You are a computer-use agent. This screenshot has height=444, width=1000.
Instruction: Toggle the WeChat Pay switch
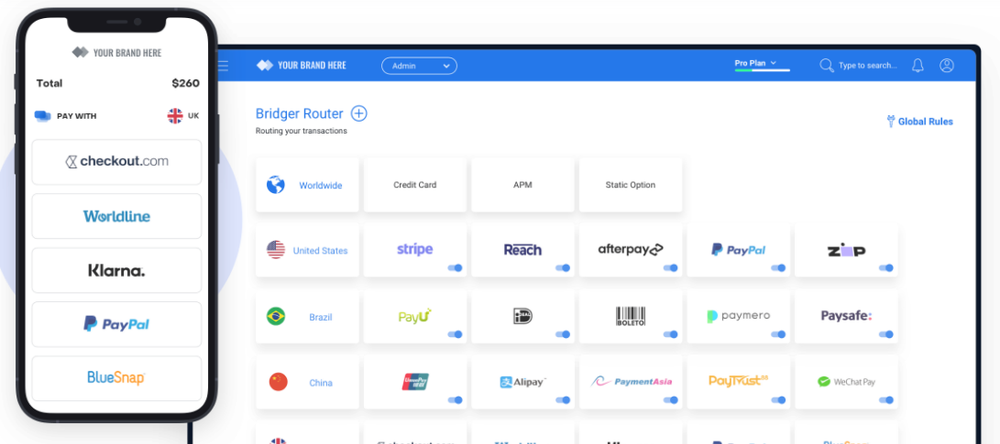886,400
